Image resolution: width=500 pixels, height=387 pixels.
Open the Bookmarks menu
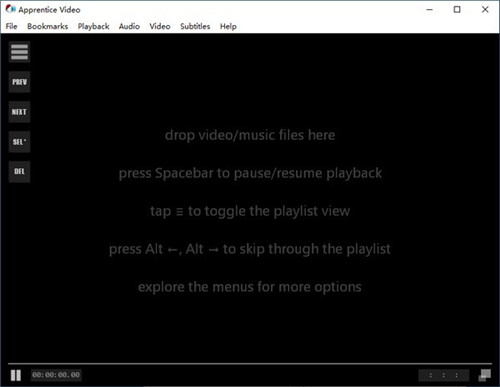tap(47, 26)
